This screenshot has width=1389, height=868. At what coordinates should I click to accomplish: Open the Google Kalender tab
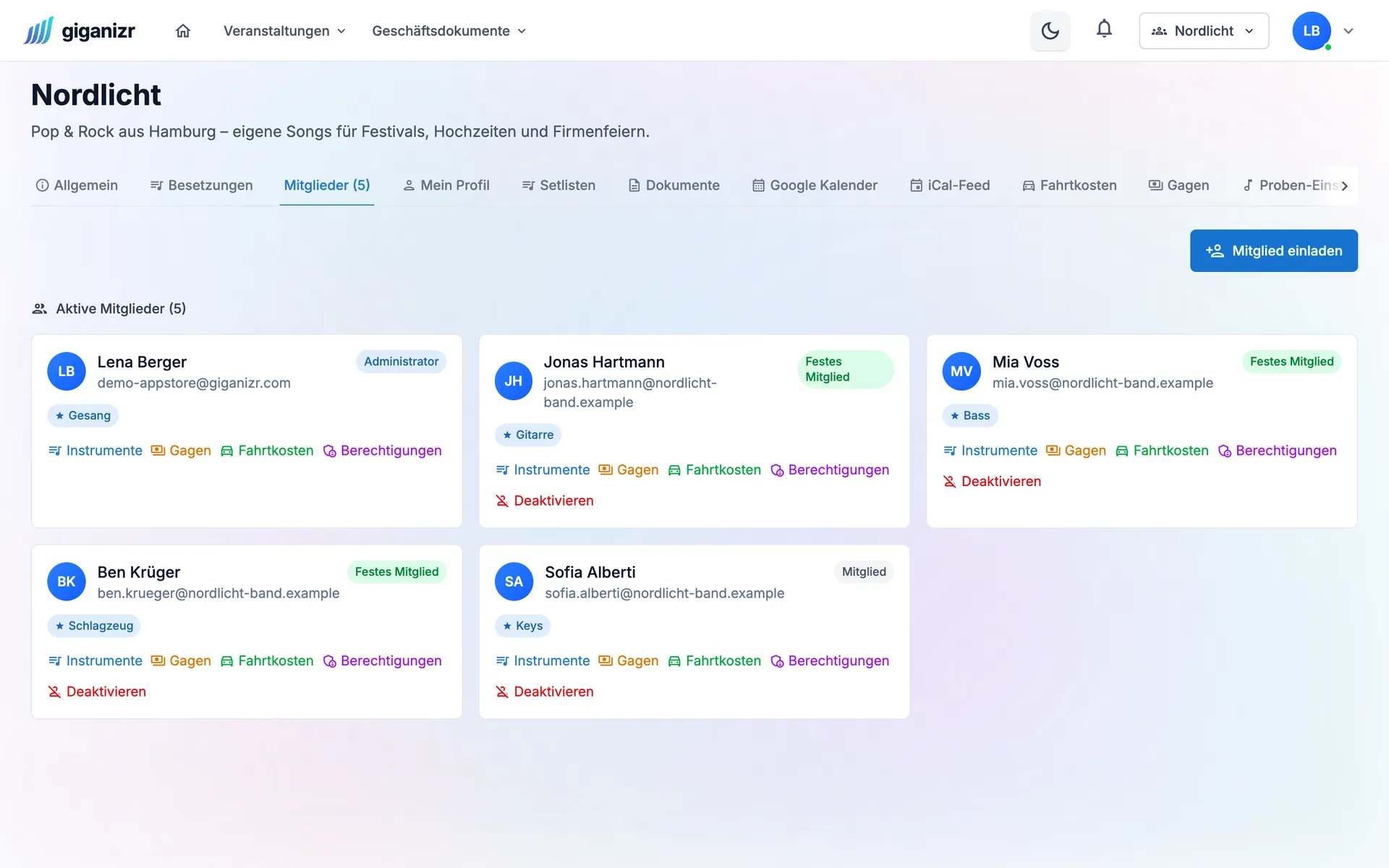coord(815,185)
